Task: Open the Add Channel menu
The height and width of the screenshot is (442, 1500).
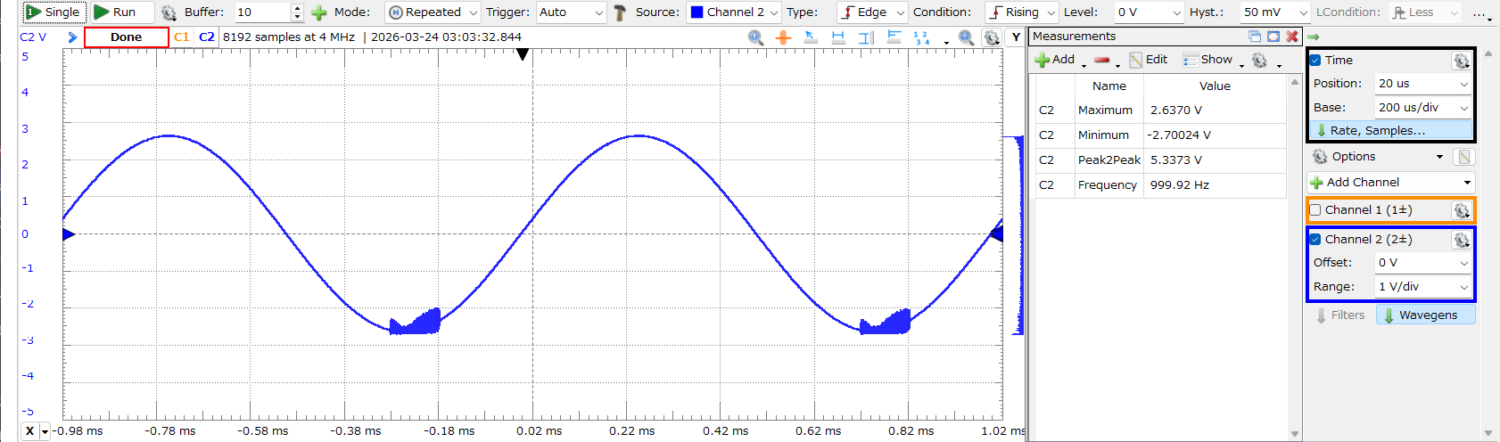Action: click(1390, 183)
